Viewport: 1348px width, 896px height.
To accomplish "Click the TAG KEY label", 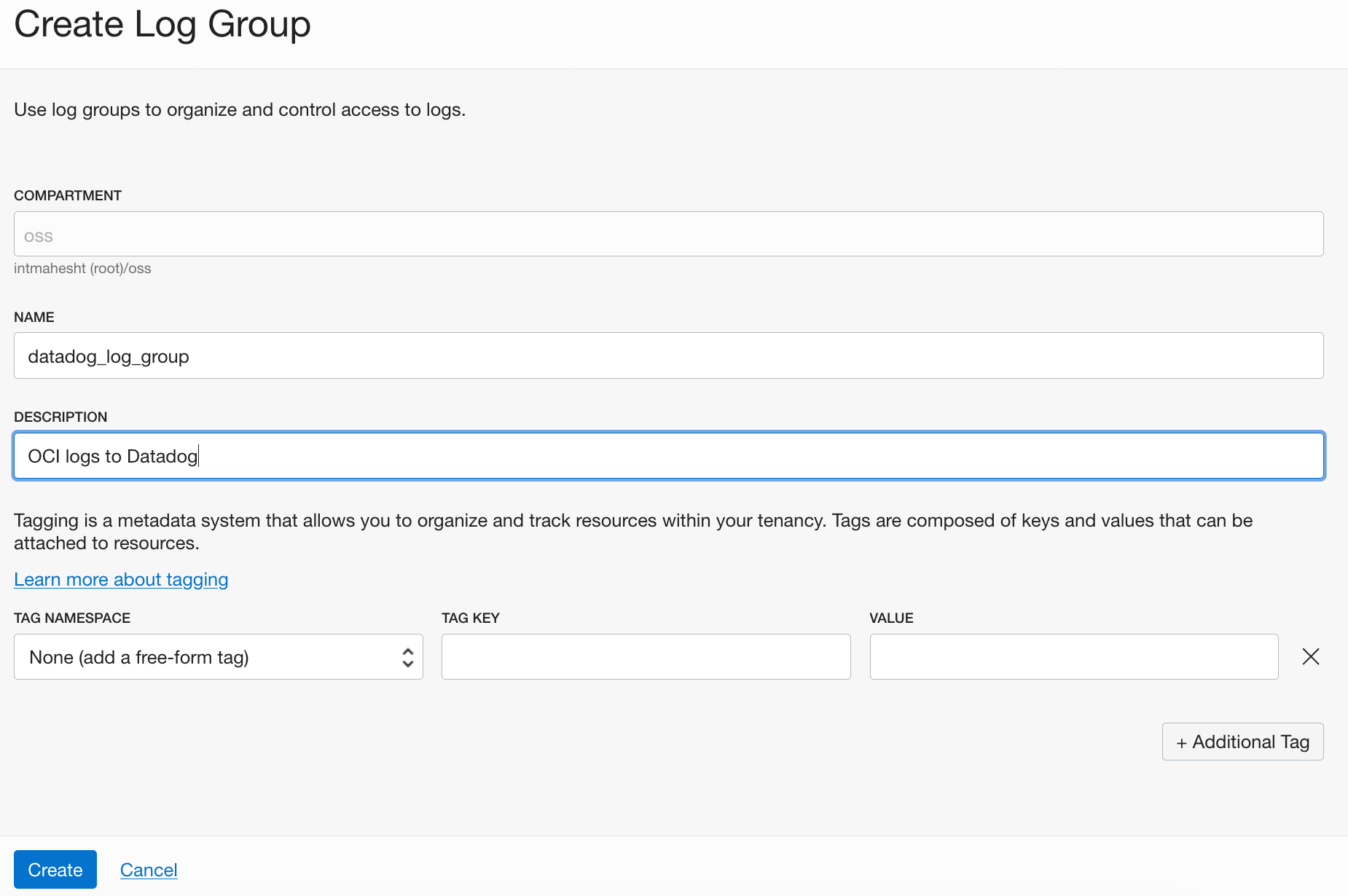I will (470, 618).
